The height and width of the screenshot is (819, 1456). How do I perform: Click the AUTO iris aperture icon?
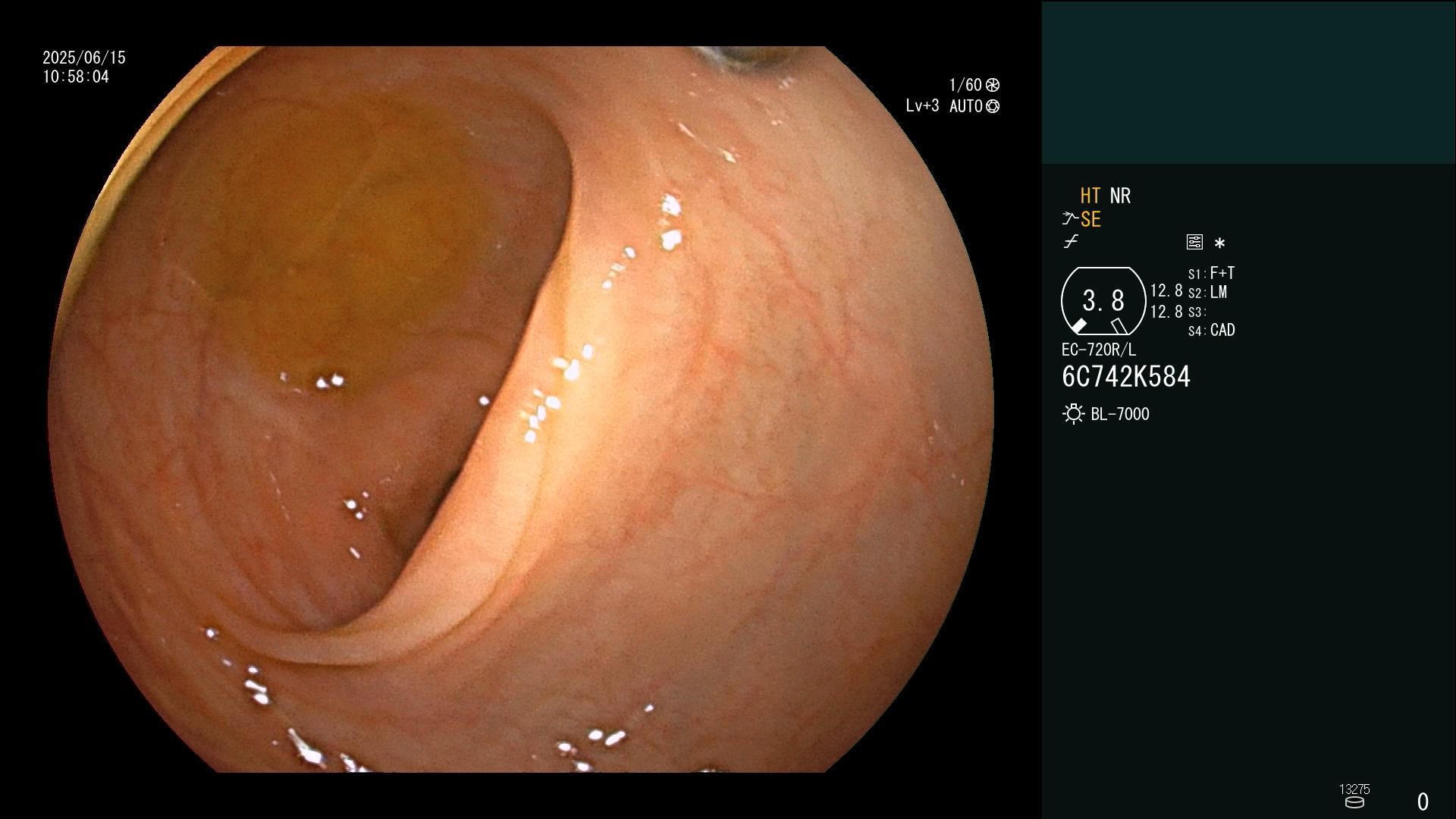coord(993,106)
